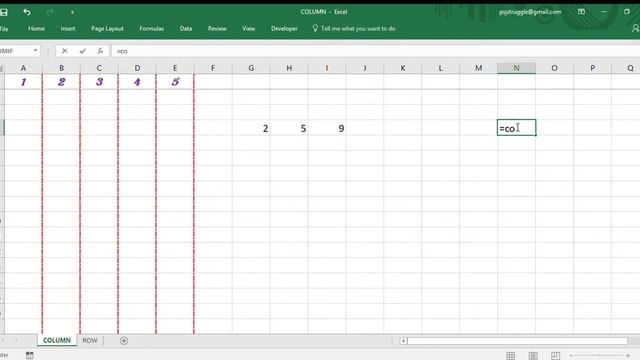Click the formula bar showing =co
This screenshot has width=640, height=360.
pyautogui.click(x=376, y=51)
